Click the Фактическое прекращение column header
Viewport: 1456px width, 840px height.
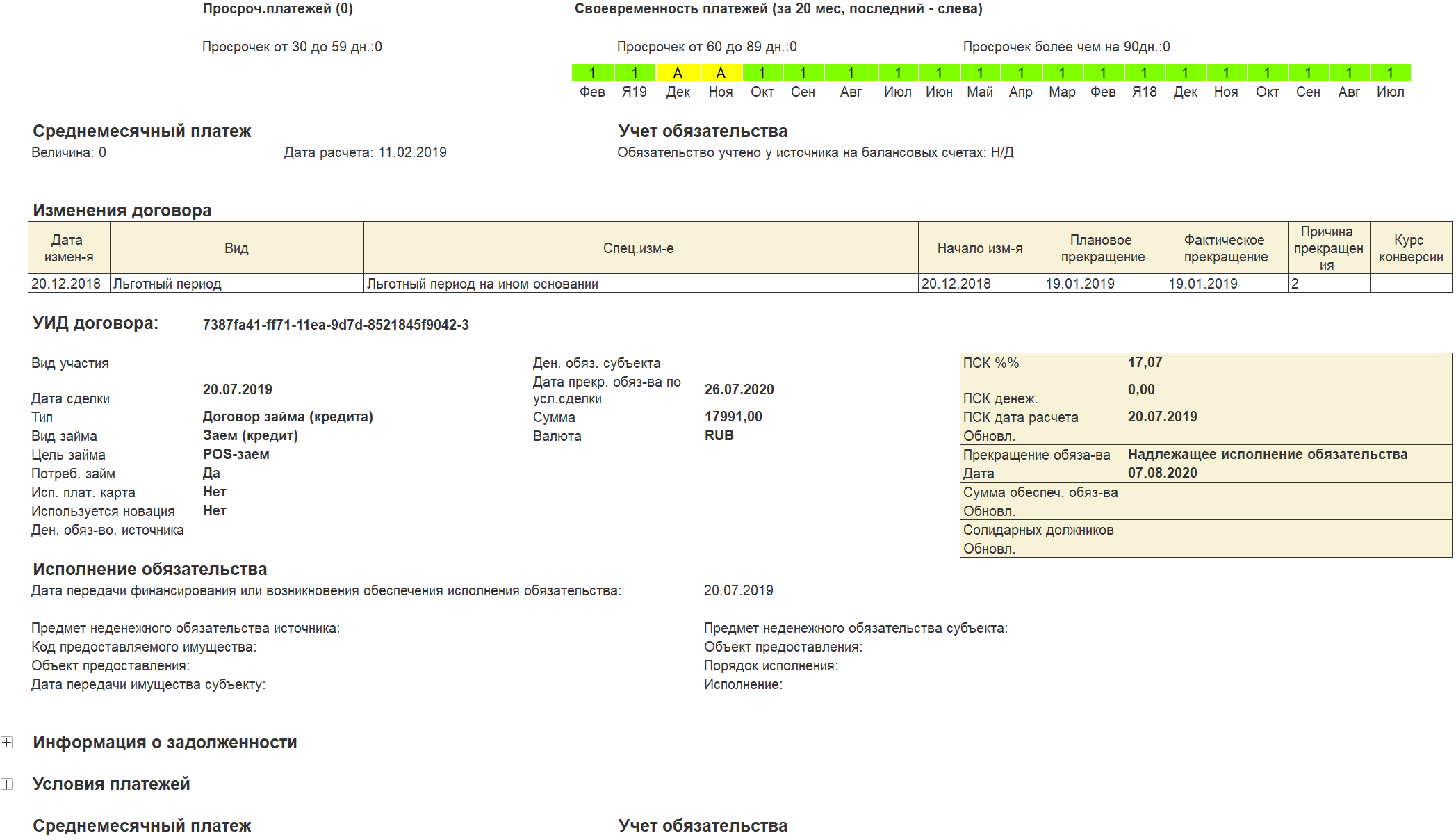pos(1226,248)
